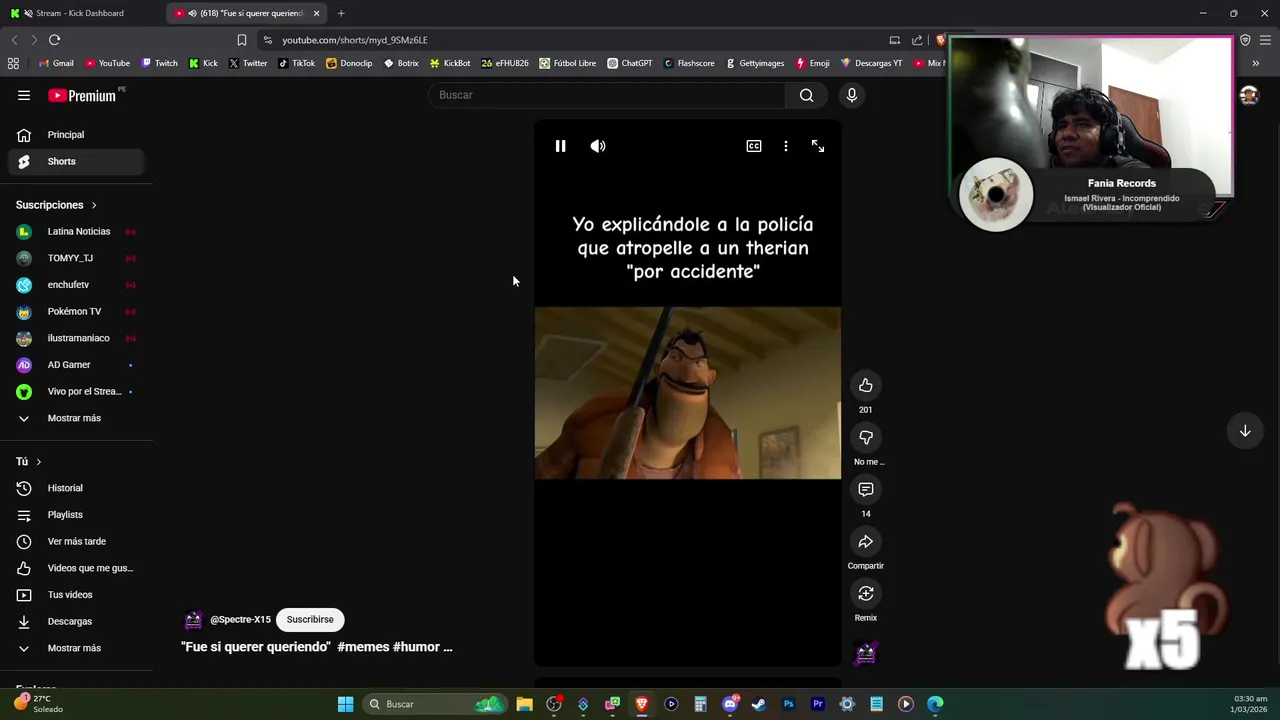Click the address bar URL
This screenshot has height=720, width=1280.
355,40
